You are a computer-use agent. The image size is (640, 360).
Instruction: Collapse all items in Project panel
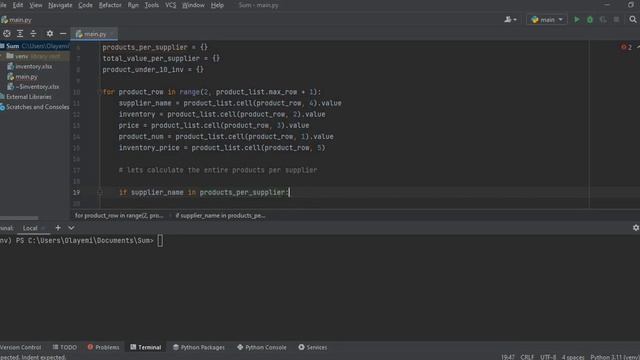pyautogui.click(x=33, y=34)
